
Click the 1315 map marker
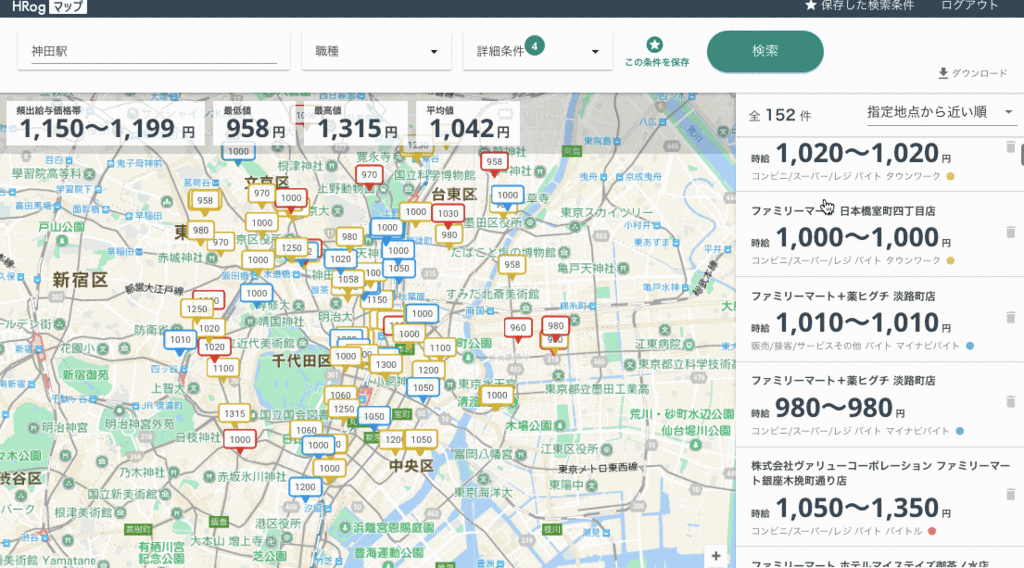pos(234,413)
